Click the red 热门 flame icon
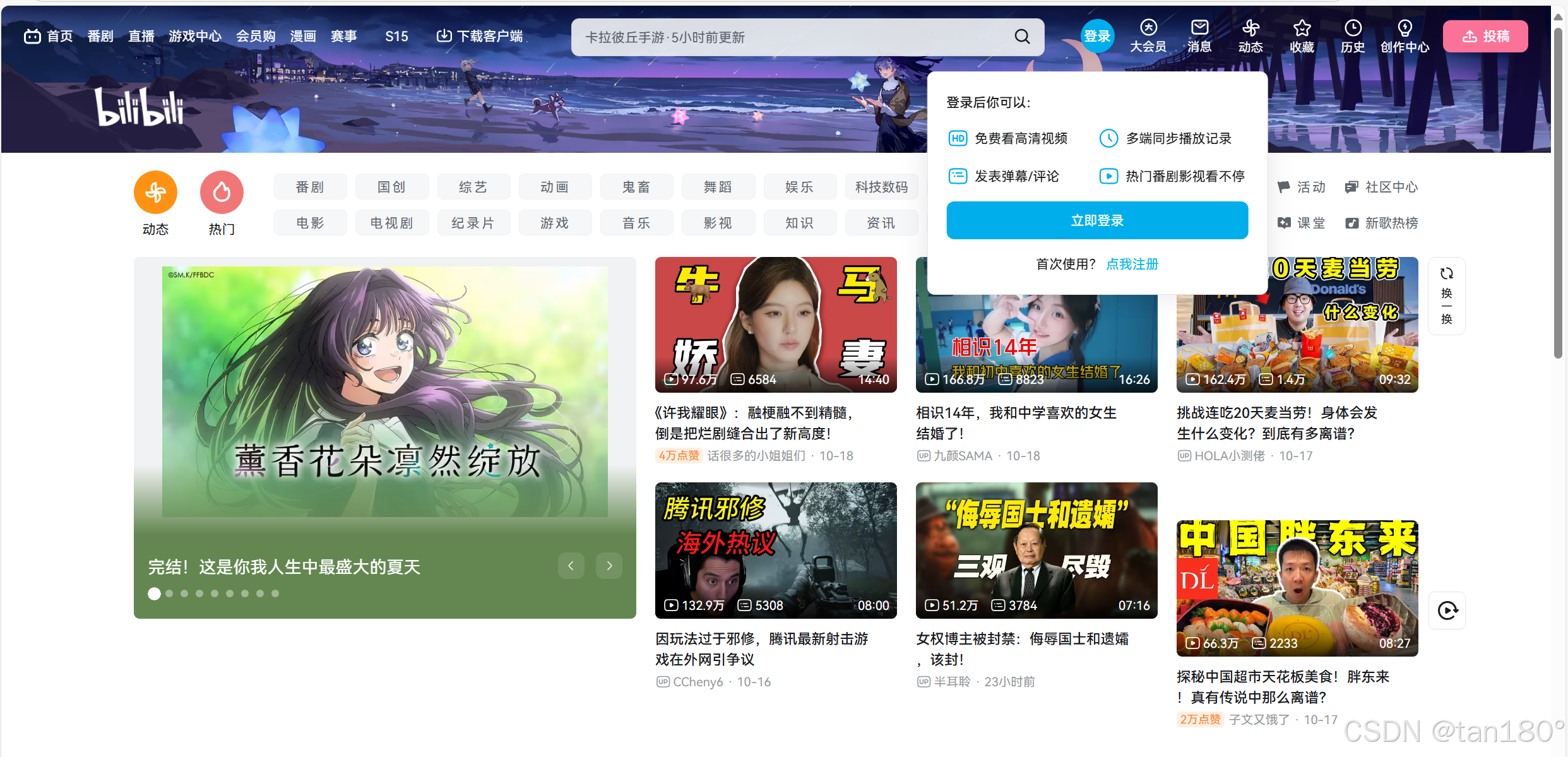The image size is (1568, 757). (x=222, y=193)
